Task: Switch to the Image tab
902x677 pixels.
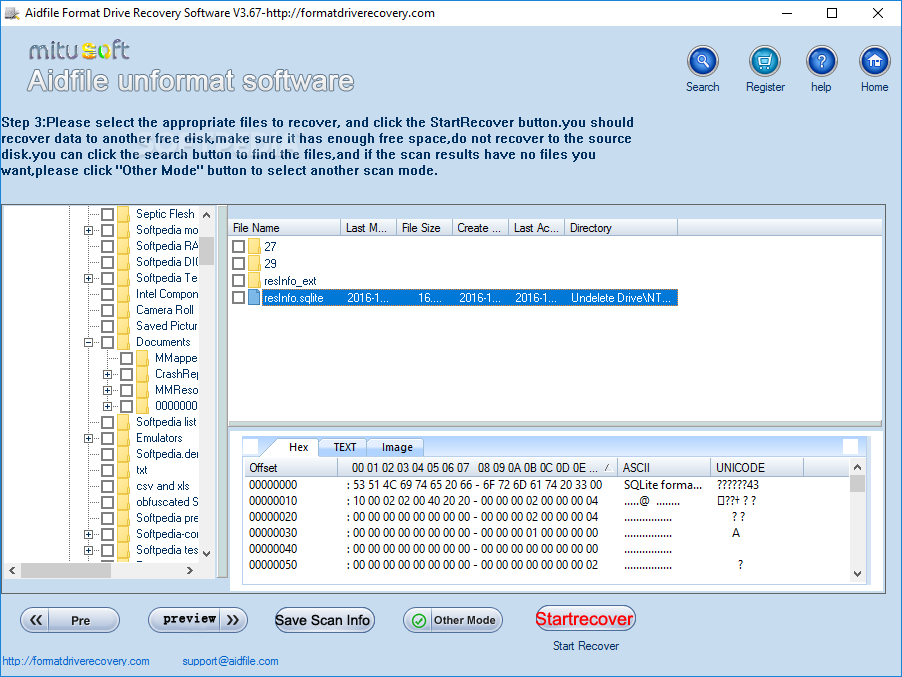Action: (x=397, y=447)
